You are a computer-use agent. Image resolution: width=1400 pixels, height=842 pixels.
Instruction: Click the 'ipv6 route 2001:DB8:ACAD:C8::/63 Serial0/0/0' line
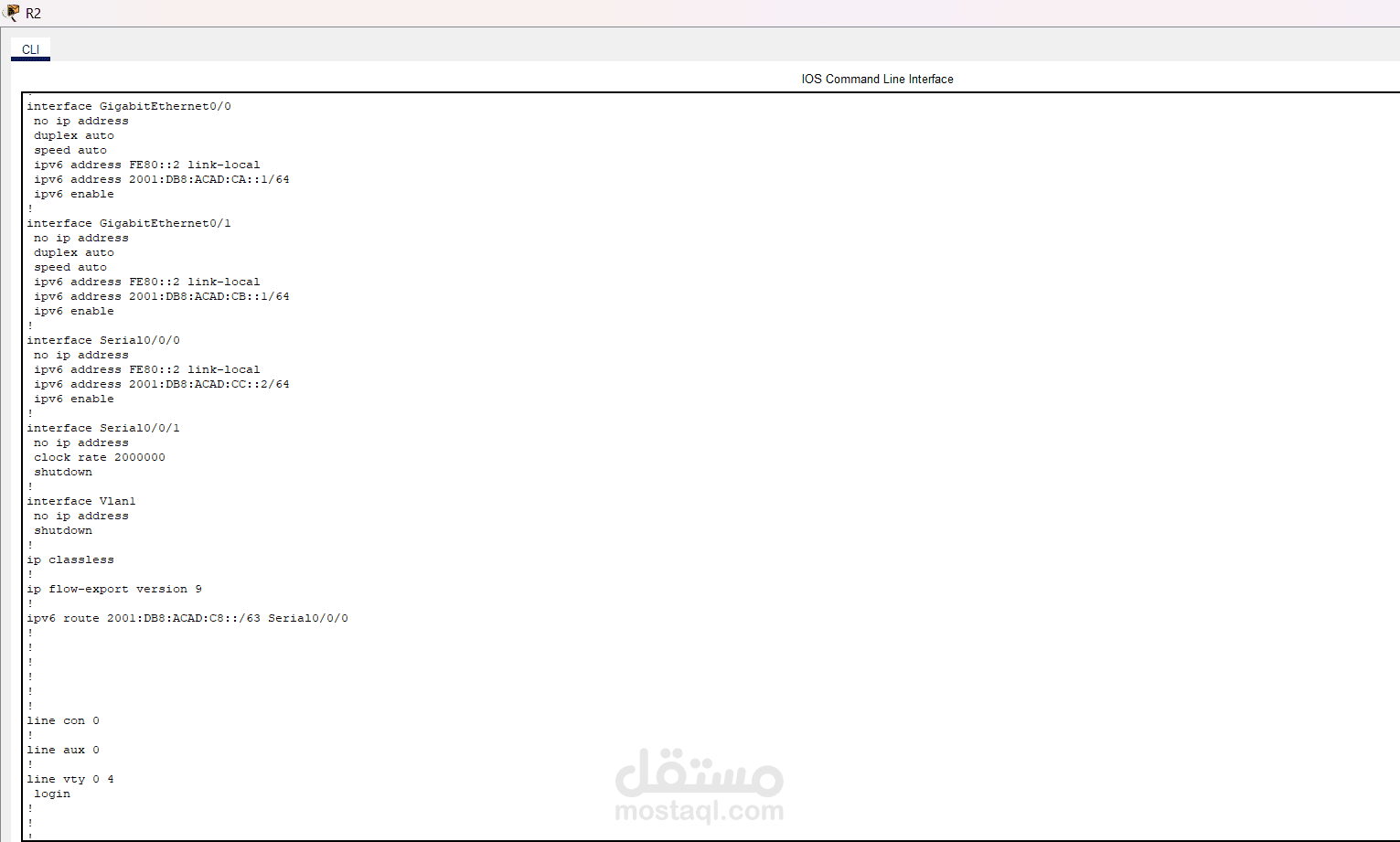187,618
